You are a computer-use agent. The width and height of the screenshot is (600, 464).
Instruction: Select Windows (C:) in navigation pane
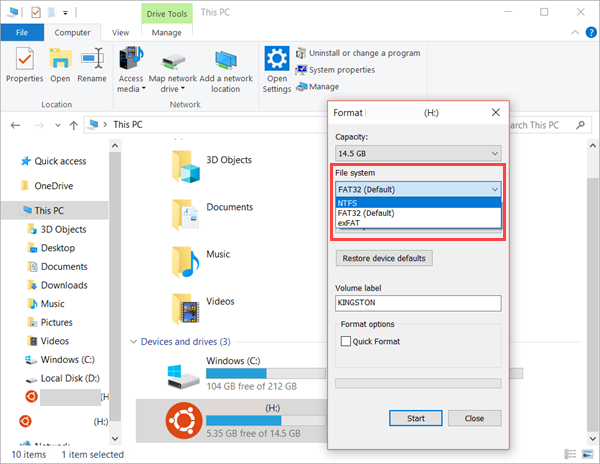pyautogui.click(x=60, y=360)
